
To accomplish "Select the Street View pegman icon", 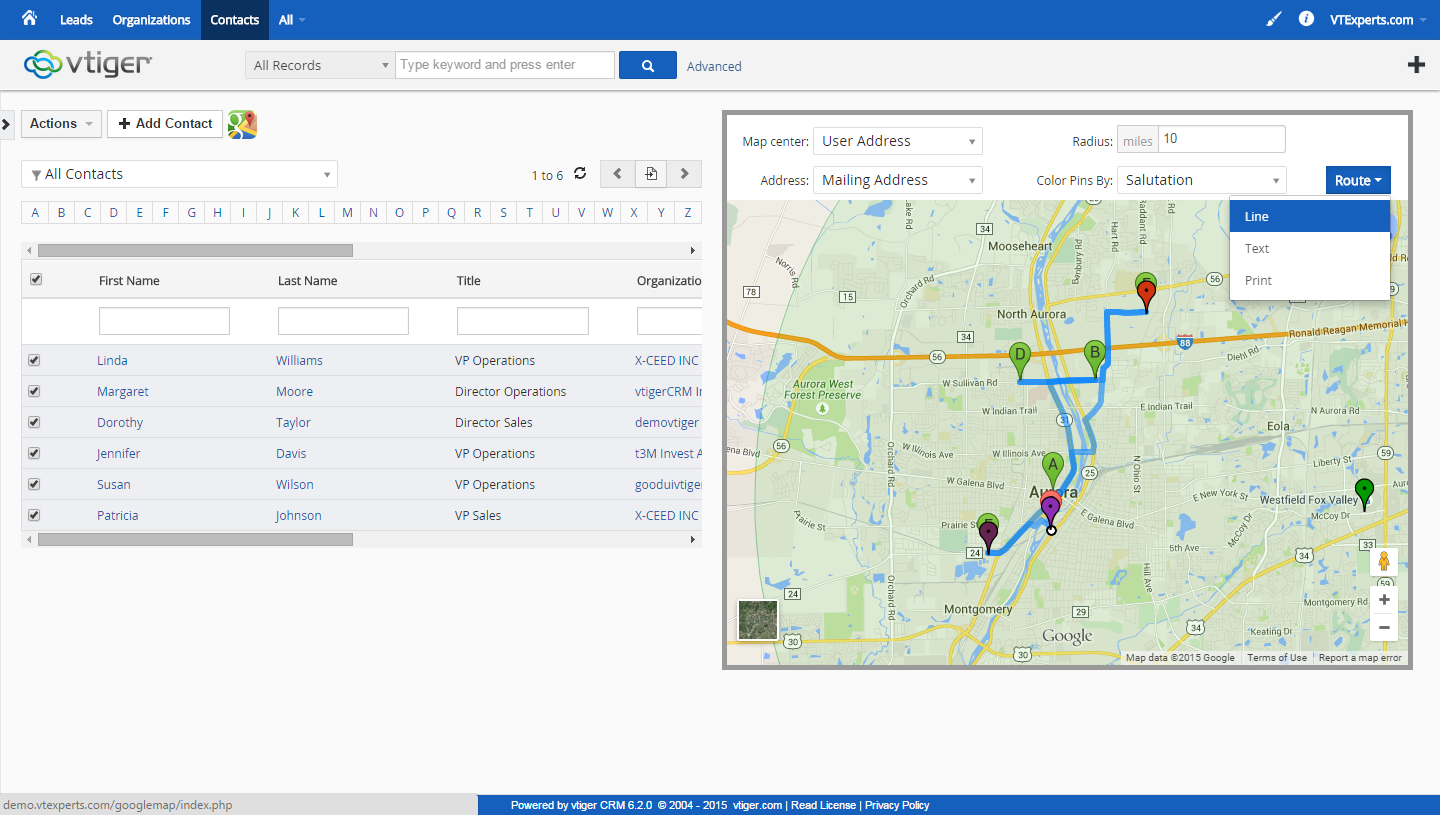I will 1384,561.
